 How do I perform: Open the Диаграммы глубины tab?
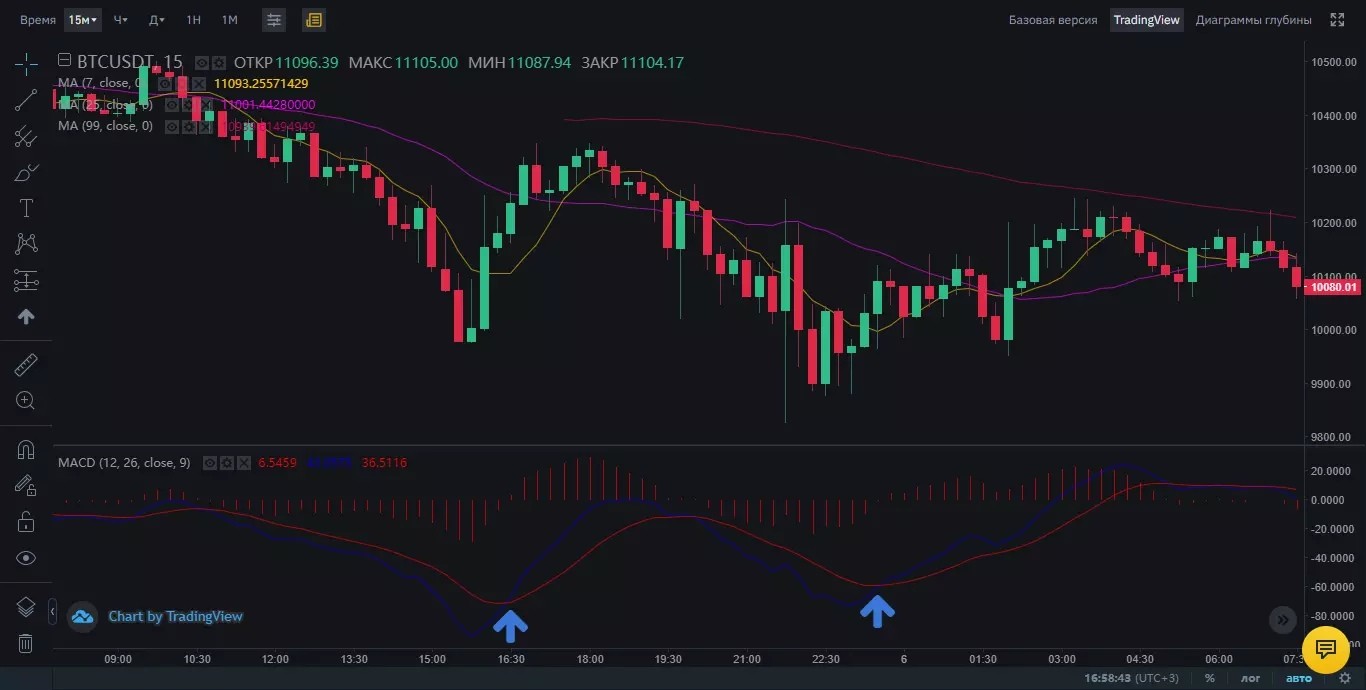1253,20
